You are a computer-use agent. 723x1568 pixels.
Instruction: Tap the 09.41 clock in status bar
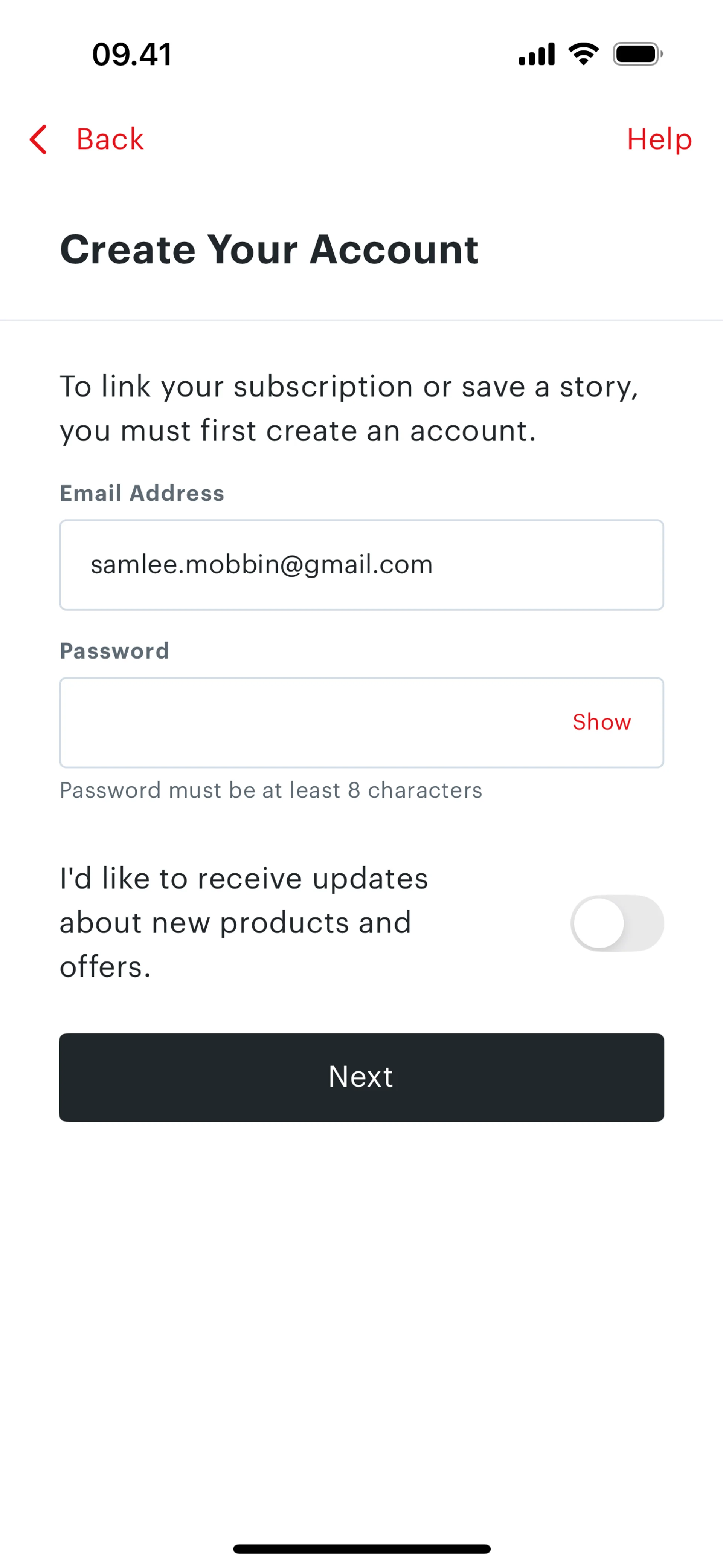132,54
